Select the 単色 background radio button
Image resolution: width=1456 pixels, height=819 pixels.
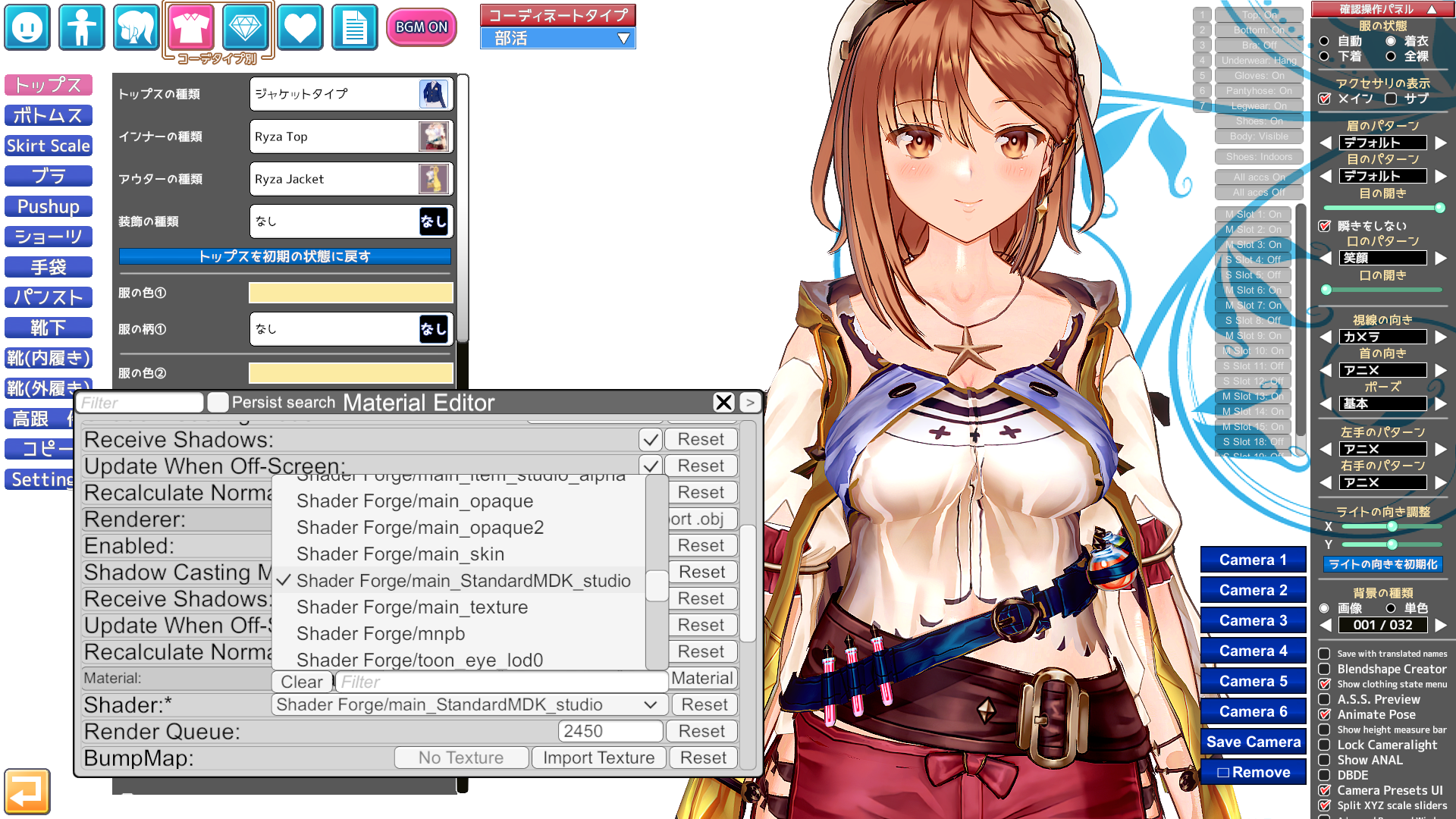[x=1391, y=608]
